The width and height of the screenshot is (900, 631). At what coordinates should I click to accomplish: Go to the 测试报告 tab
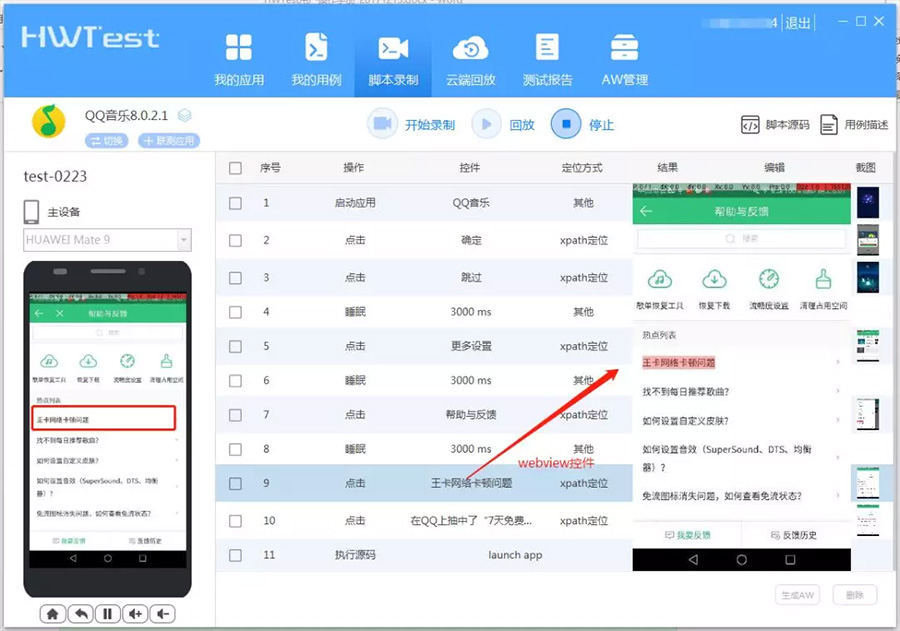coord(548,60)
